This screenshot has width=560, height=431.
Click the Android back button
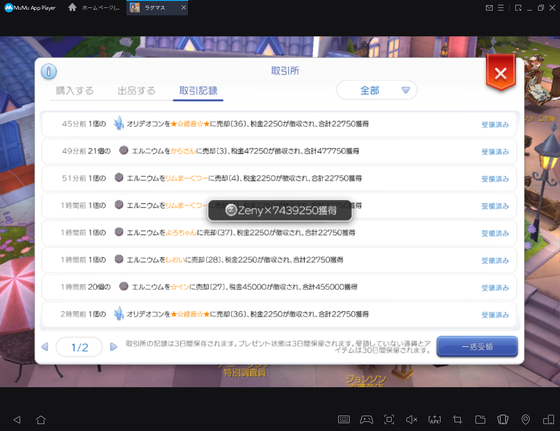[x=17, y=420]
